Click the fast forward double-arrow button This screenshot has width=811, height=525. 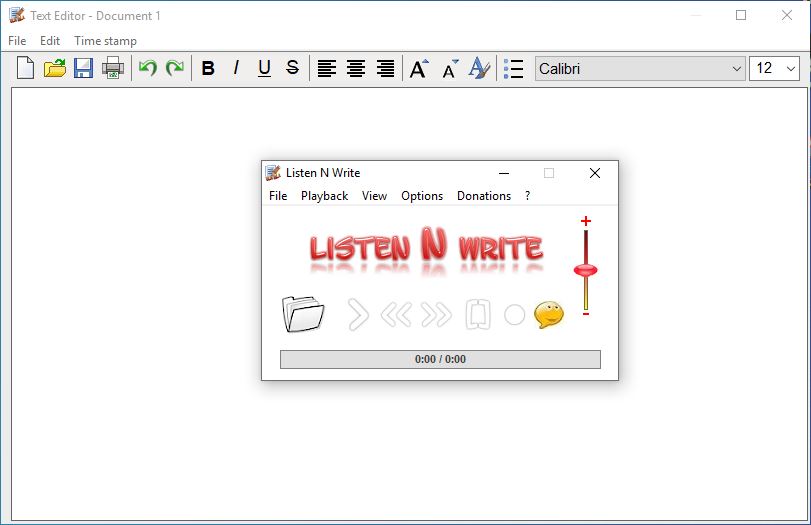436,314
